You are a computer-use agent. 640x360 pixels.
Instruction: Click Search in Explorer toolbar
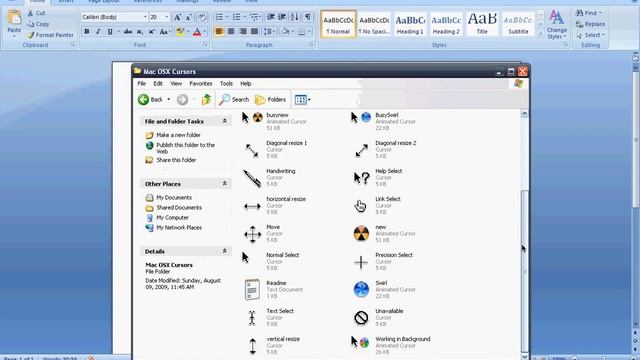point(234,99)
